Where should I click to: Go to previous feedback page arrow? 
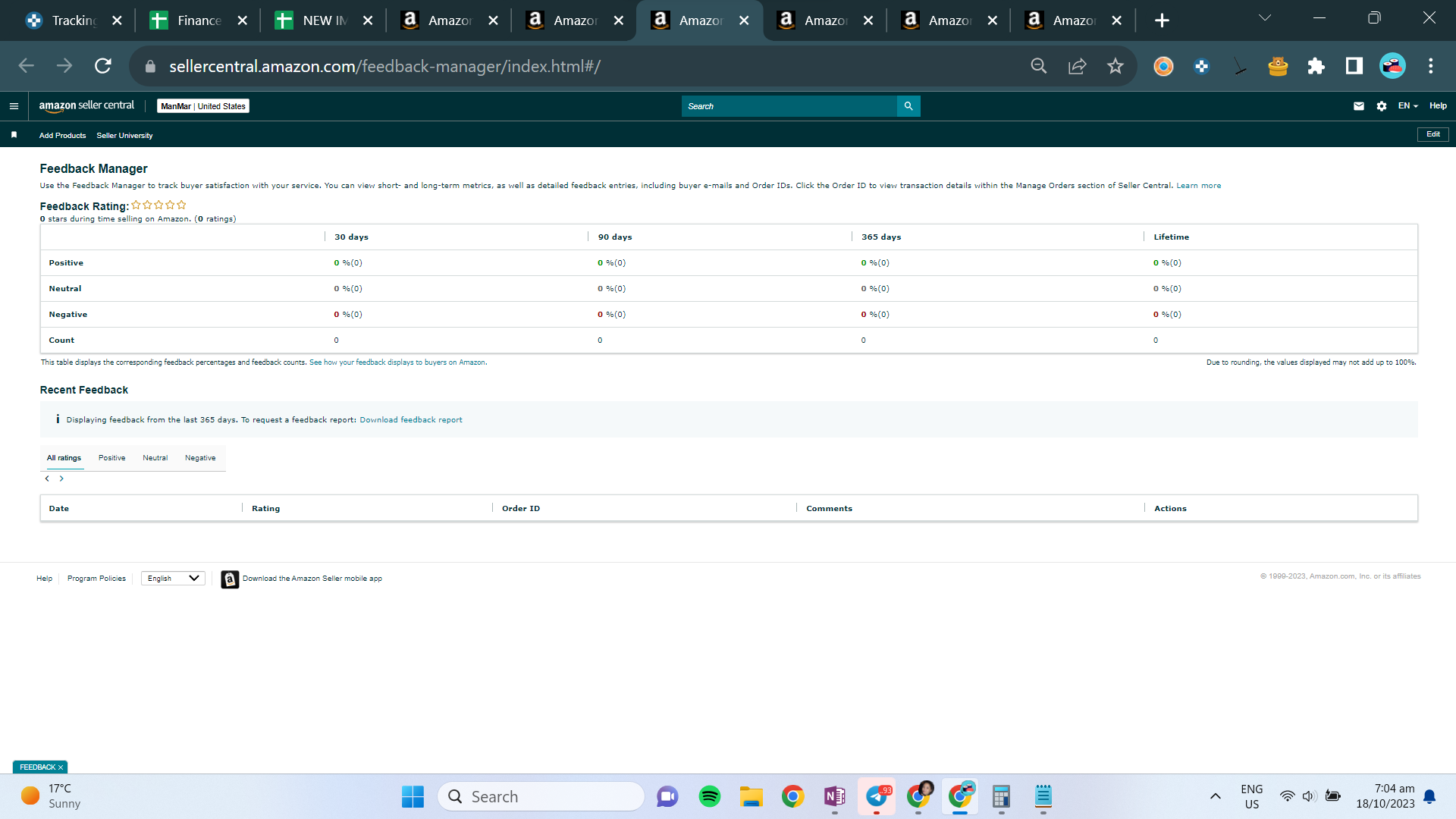tap(47, 479)
